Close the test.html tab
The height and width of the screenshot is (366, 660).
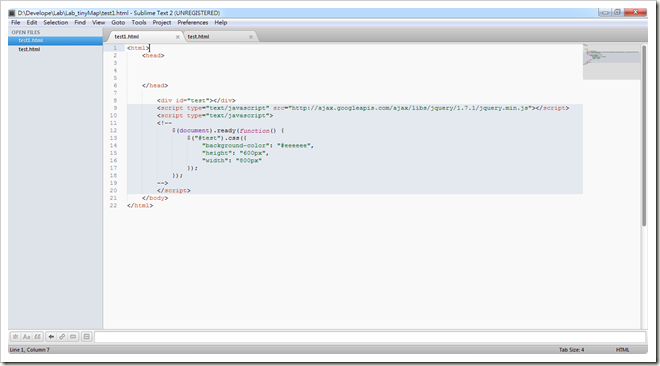pyautogui.click(x=251, y=37)
